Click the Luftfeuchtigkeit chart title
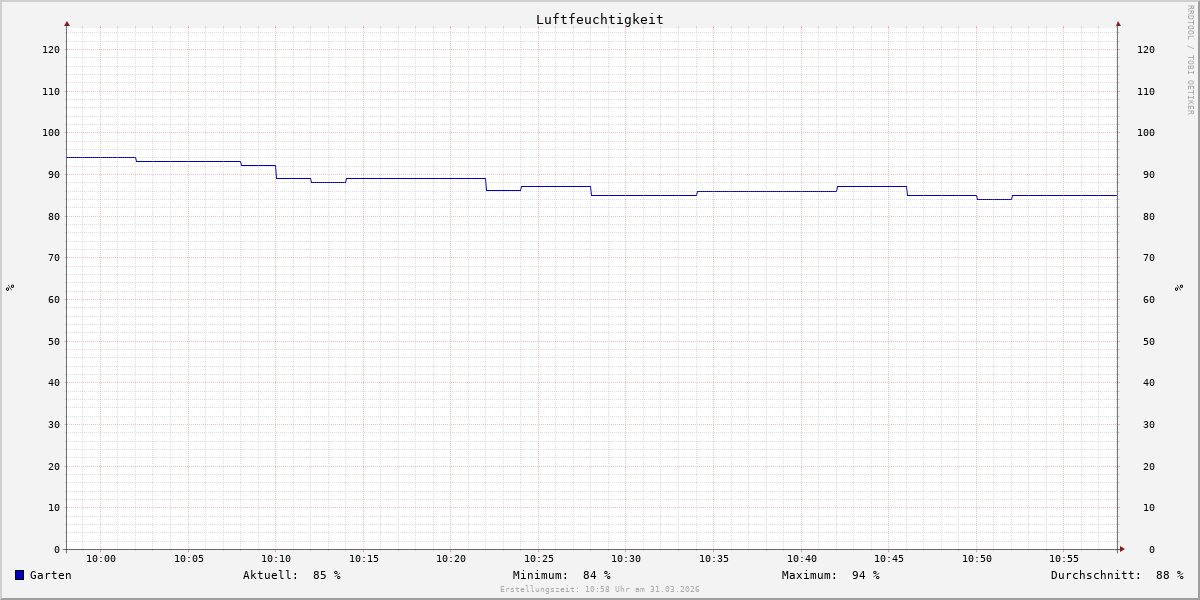 (599, 19)
